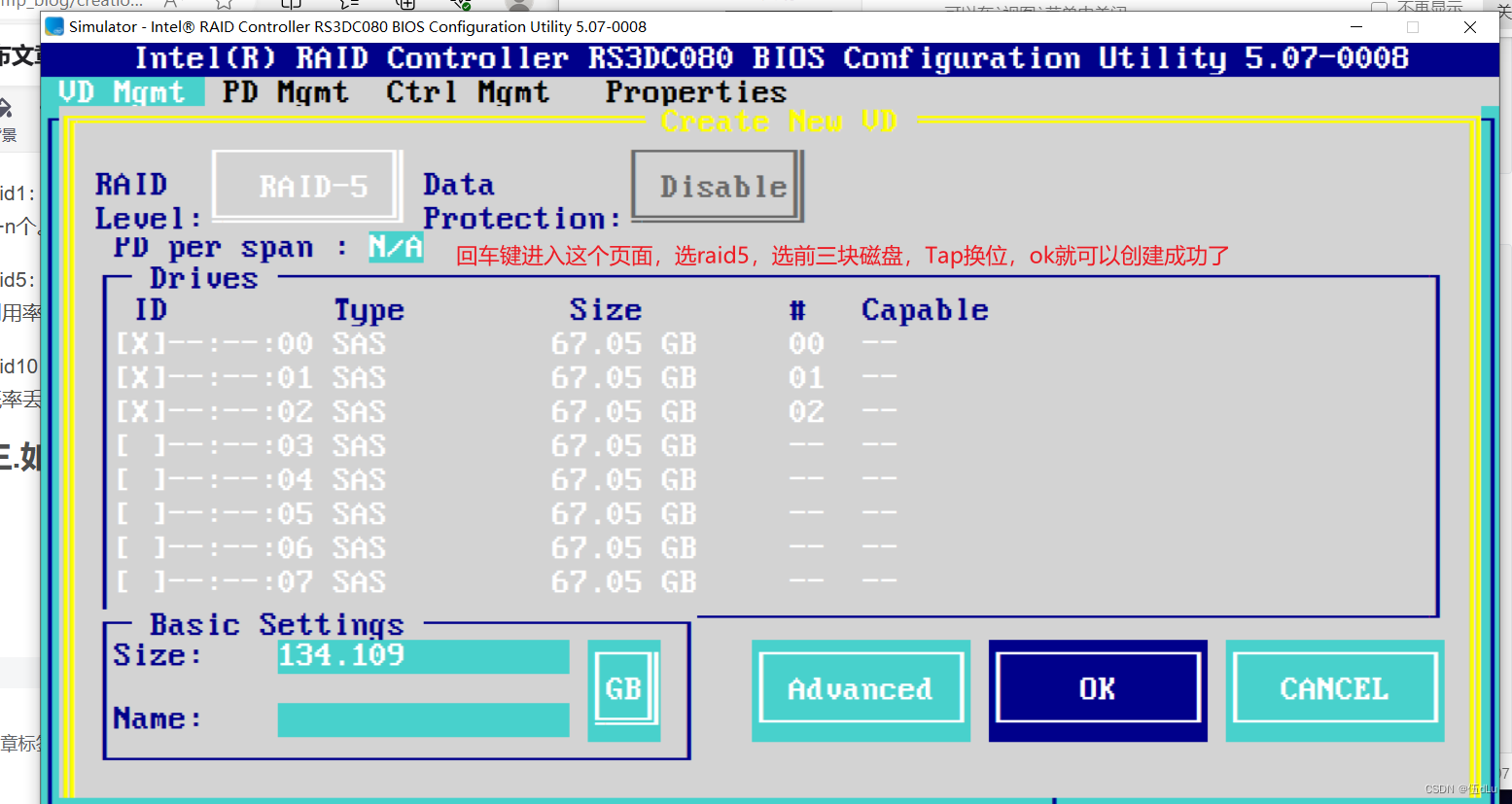Switch to PD Mgmt tab
This screenshot has height=804, width=1512.
click(285, 91)
